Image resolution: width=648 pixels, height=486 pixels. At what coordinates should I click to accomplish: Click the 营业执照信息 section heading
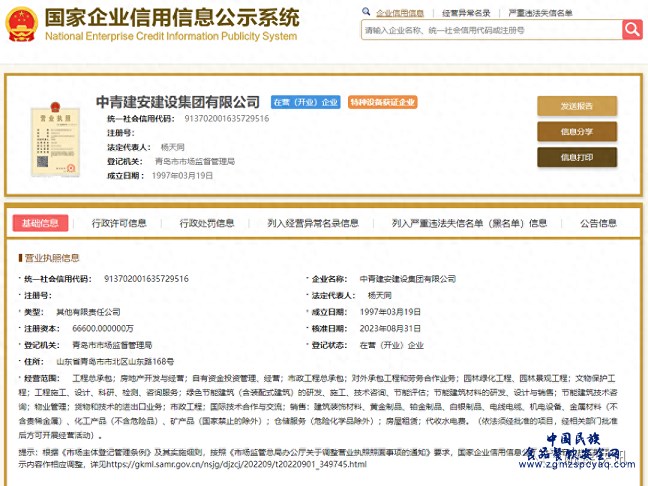(x=51, y=258)
